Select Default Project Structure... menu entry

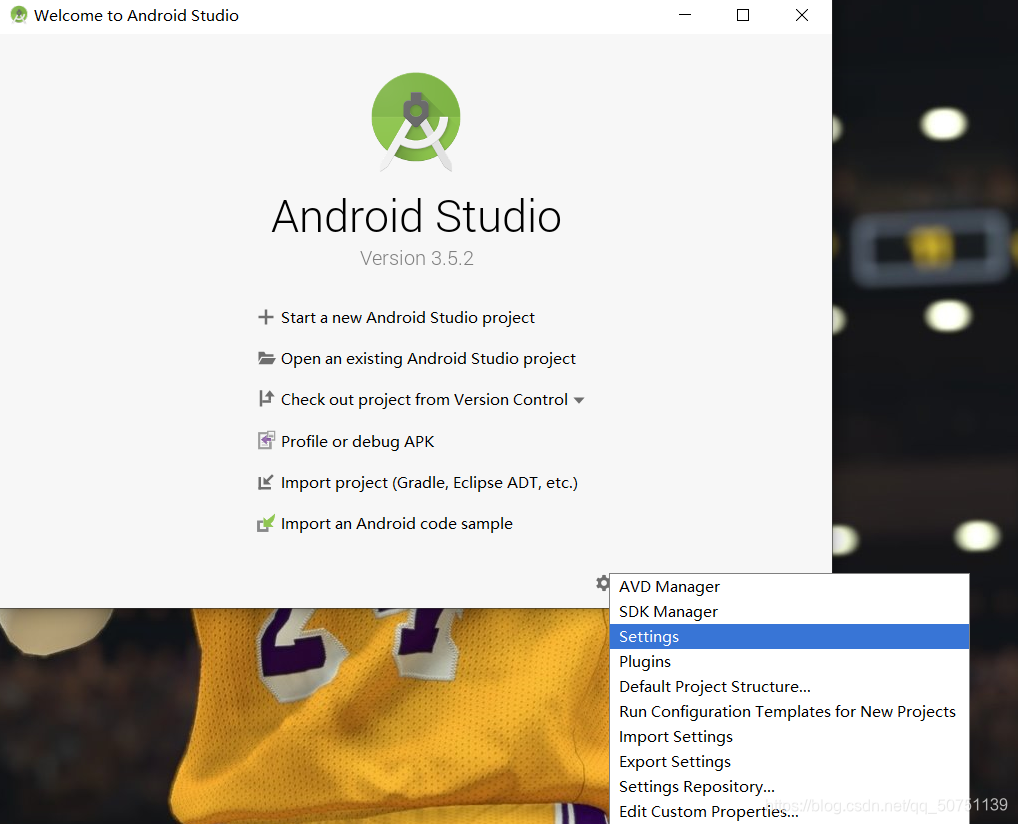click(x=789, y=686)
